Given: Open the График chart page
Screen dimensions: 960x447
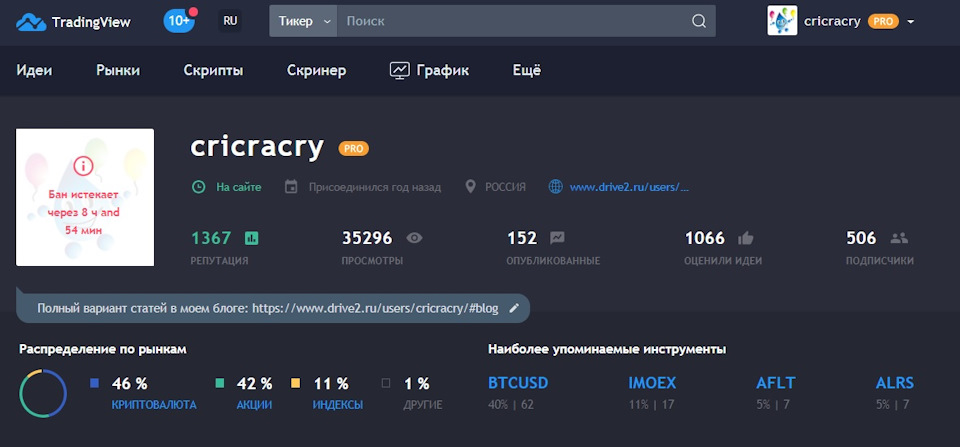Looking at the screenshot, I should pos(430,70).
